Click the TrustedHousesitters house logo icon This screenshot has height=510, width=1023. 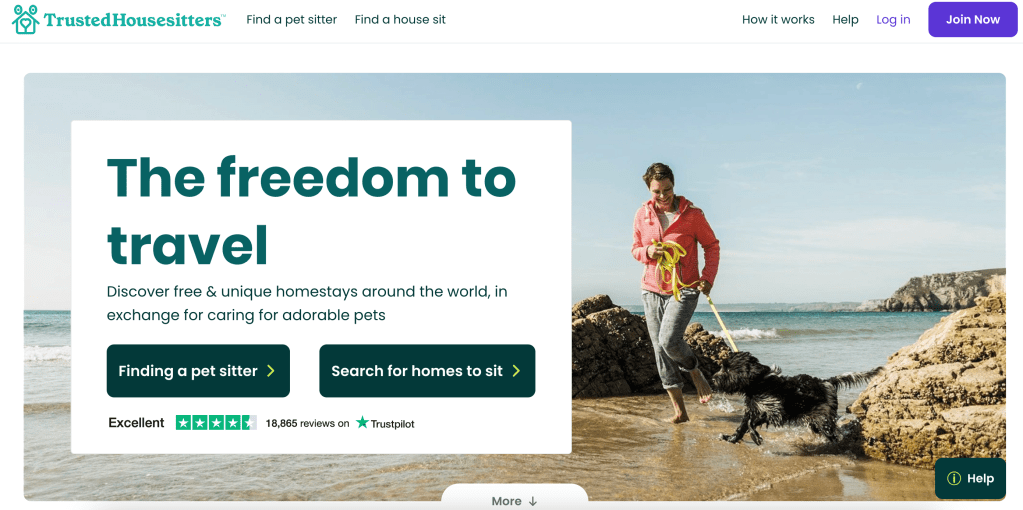coord(25,20)
